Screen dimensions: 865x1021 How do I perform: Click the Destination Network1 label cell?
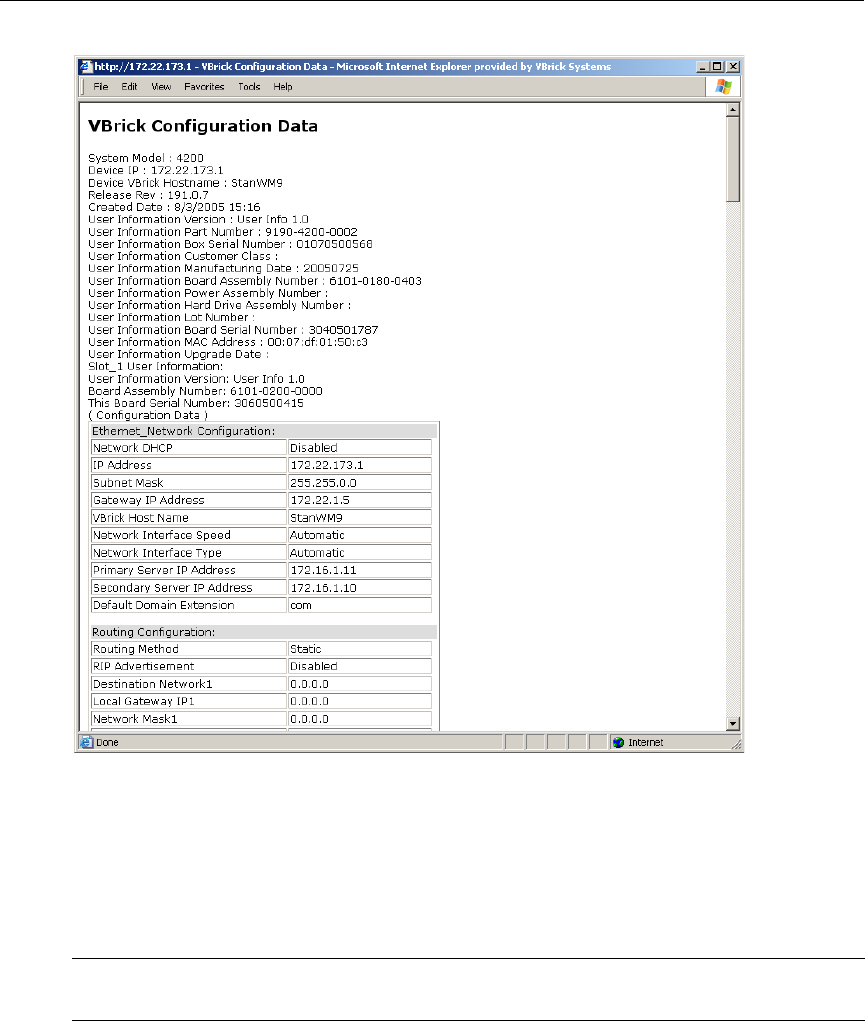[189, 684]
